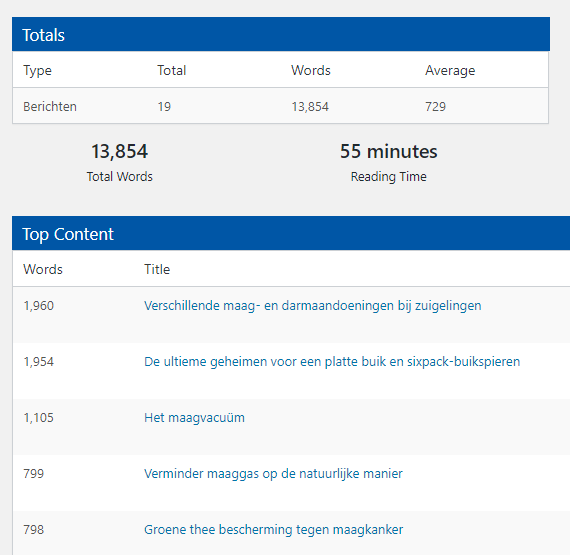Screen dimensions: 570x555
Task: Click the Words column header in Totals table
Action: tap(311, 70)
